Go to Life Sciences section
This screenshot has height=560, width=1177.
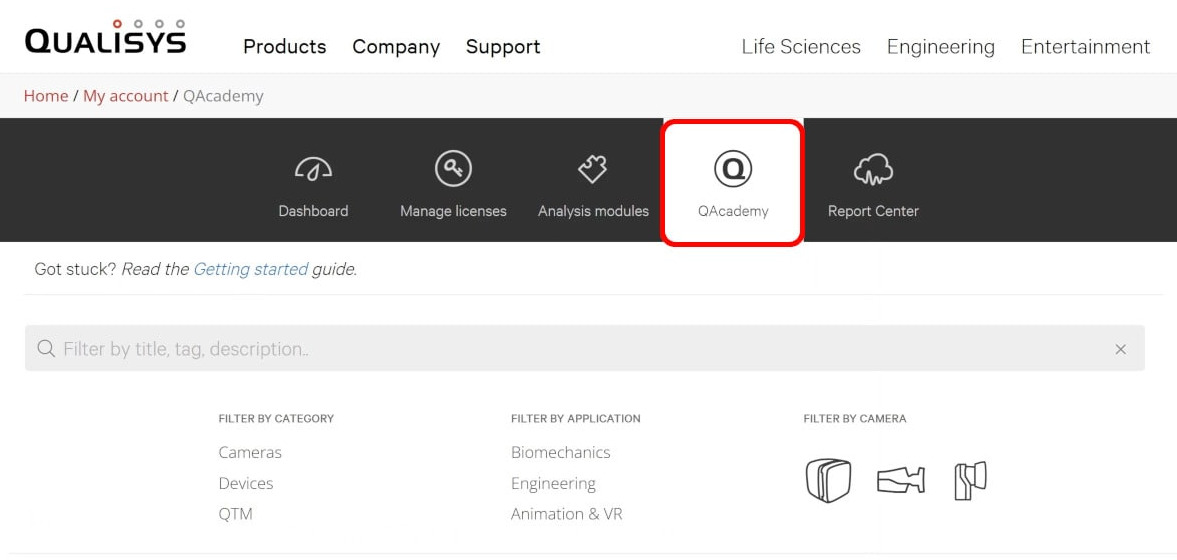pyautogui.click(x=801, y=47)
